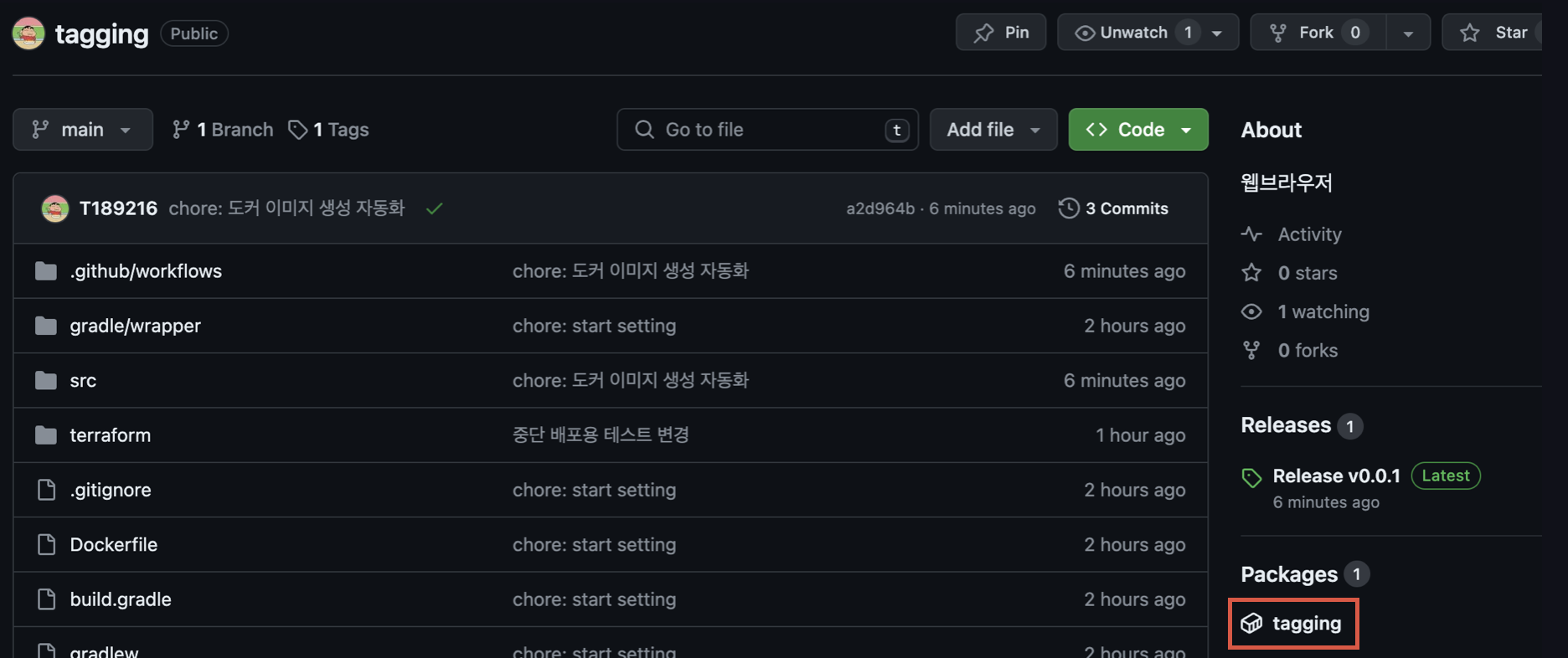Image resolution: width=1568 pixels, height=658 pixels.
Task: Open the main branch dropdown
Action: click(x=82, y=130)
